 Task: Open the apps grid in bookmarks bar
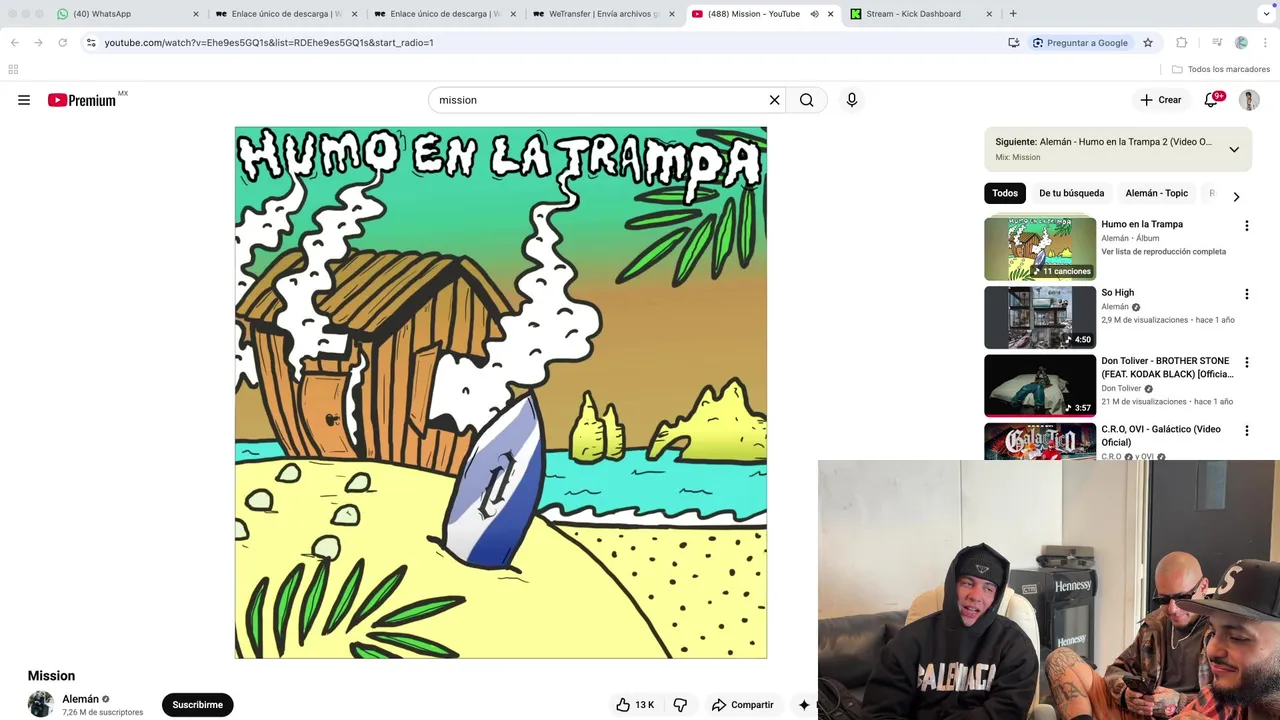(13, 69)
